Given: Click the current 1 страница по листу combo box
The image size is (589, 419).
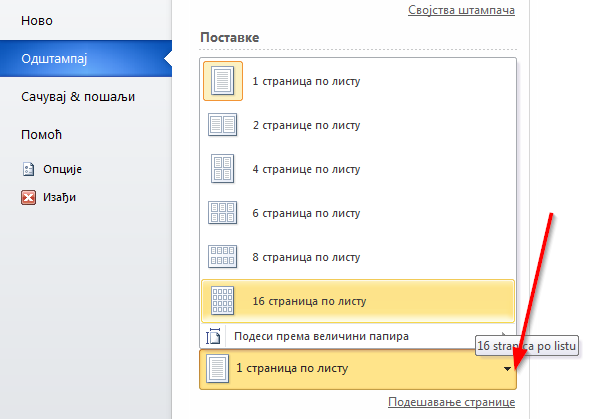Looking at the screenshot, I should pyautogui.click(x=358, y=369).
